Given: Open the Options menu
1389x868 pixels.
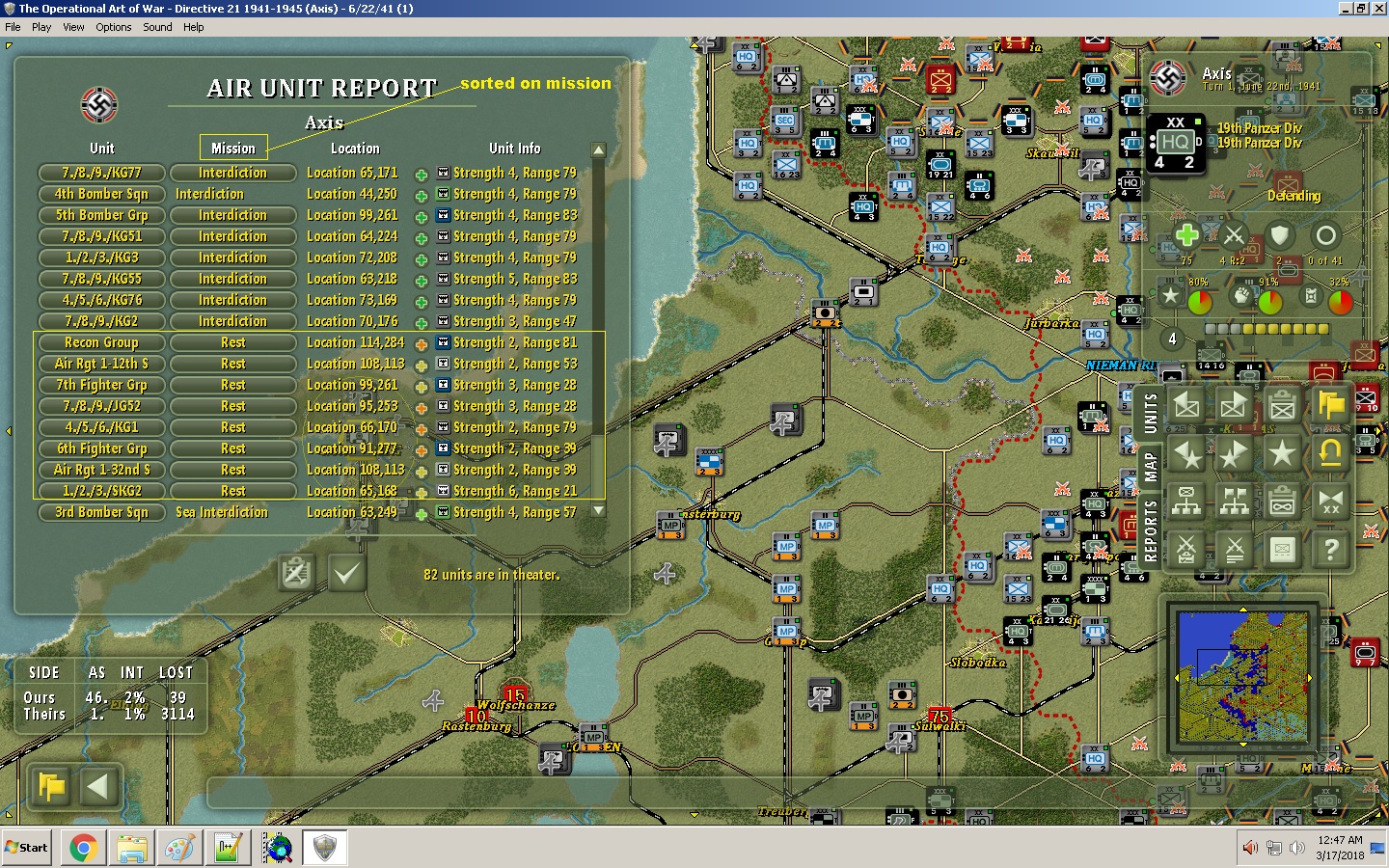Looking at the screenshot, I should (x=114, y=27).
